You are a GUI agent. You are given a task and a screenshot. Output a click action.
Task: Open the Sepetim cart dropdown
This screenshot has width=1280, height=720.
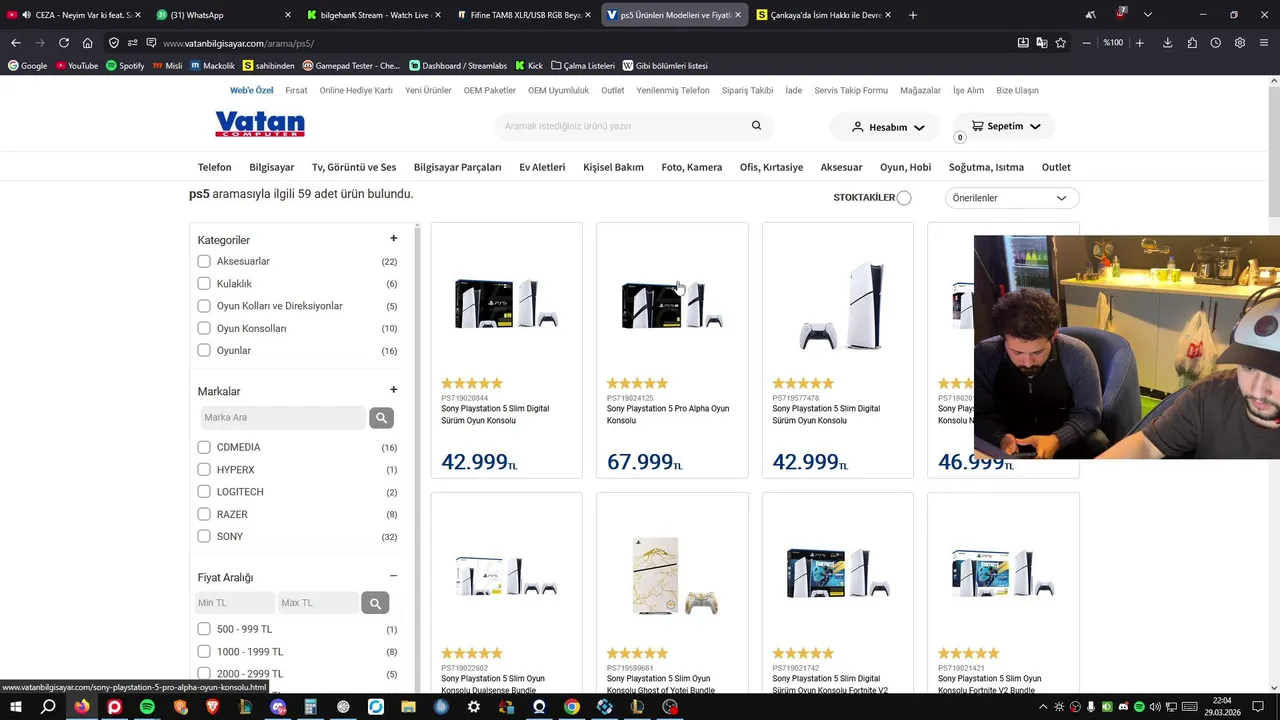1005,126
